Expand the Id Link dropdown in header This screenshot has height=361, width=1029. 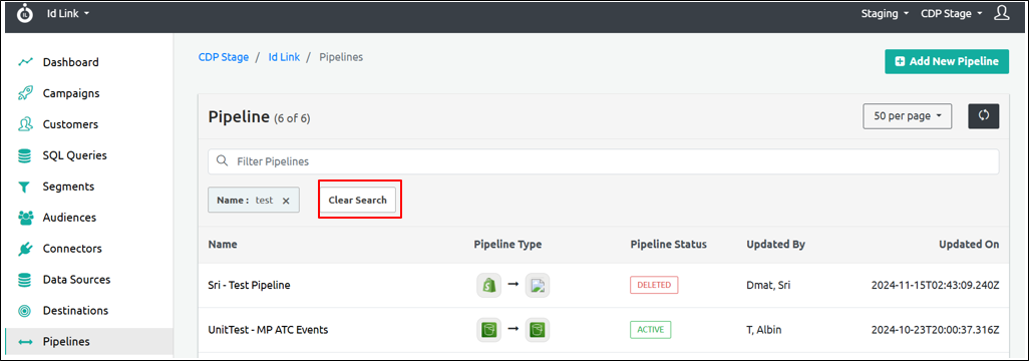click(68, 13)
